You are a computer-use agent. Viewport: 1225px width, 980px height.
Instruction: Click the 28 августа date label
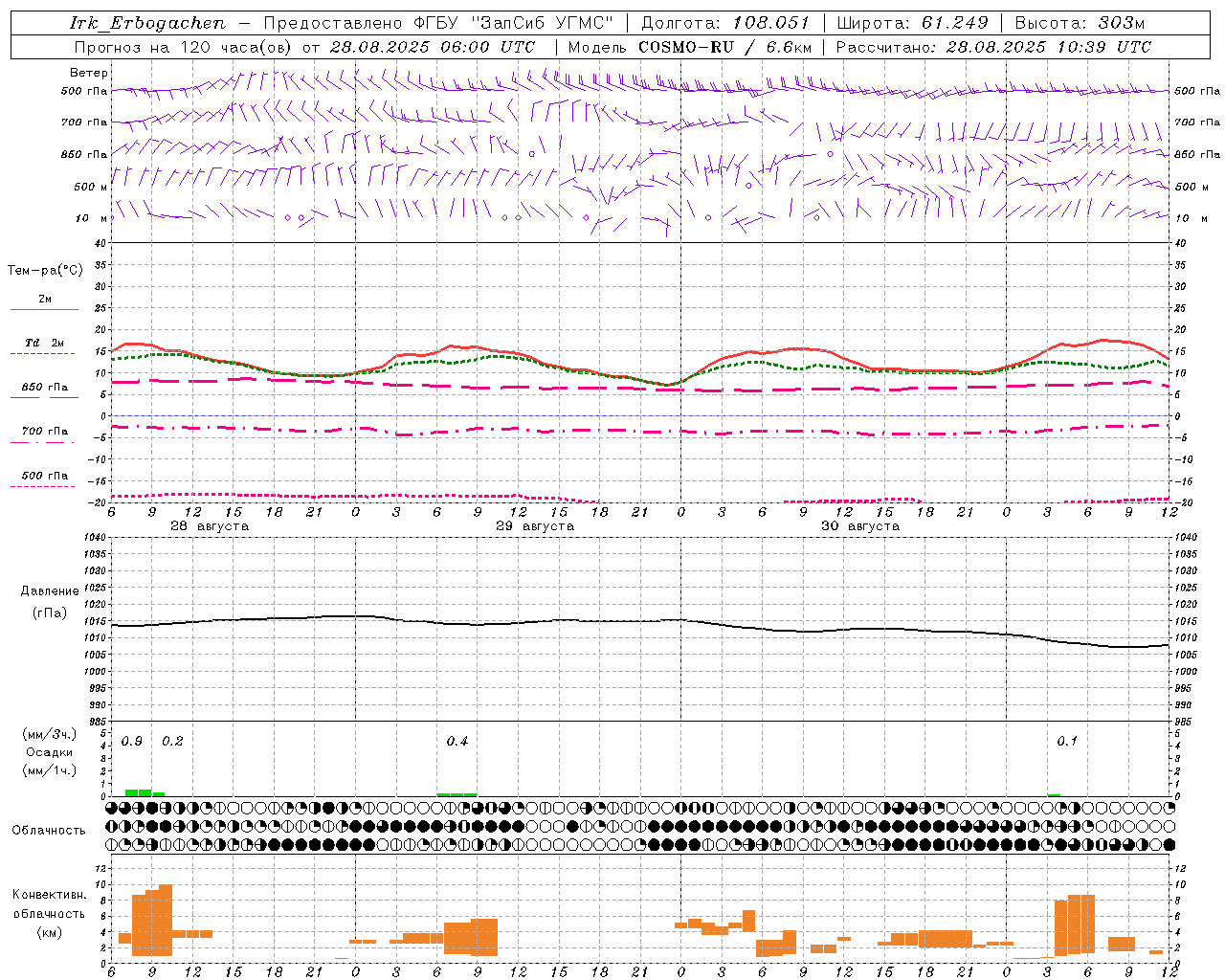click(210, 526)
